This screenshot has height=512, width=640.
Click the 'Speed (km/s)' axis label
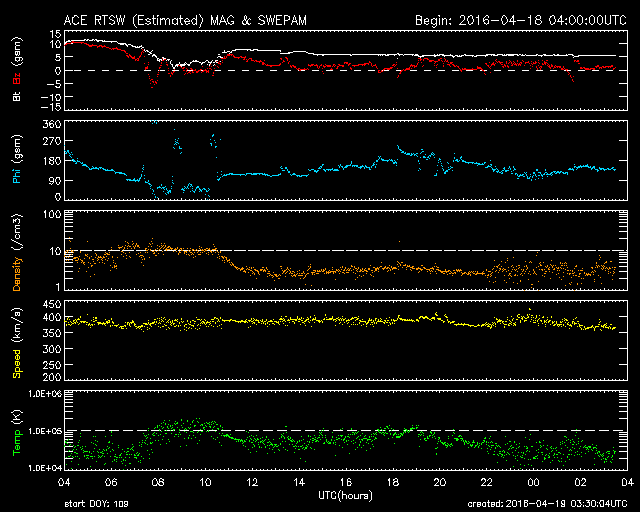coord(17,343)
